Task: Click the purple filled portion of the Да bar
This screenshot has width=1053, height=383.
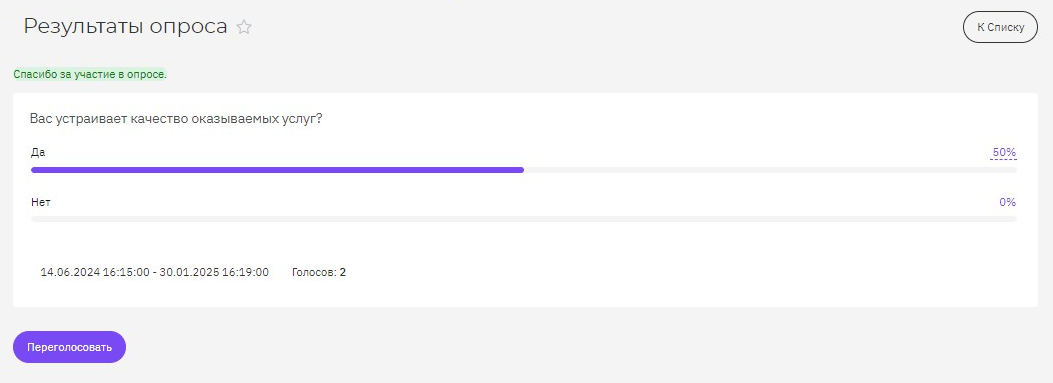Action: tap(277, 170)
